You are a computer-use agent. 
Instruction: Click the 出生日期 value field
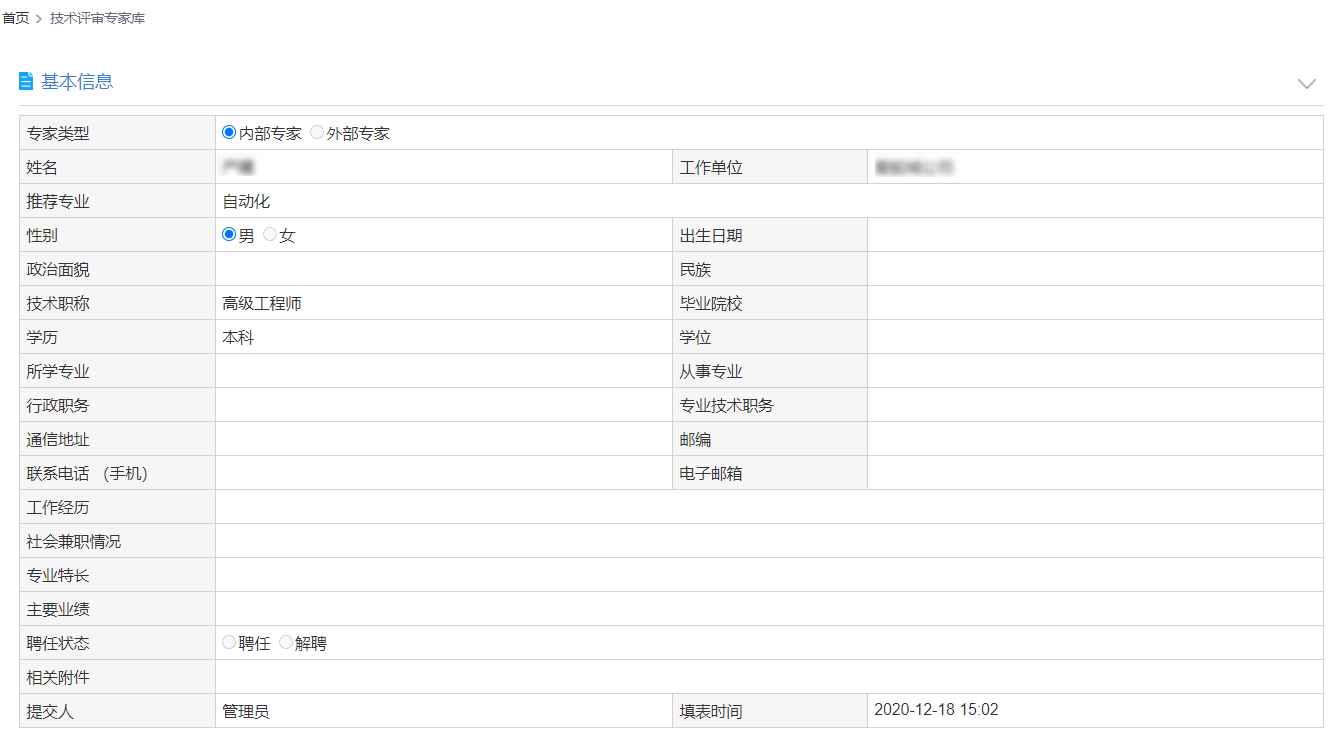coord(1095,235)
